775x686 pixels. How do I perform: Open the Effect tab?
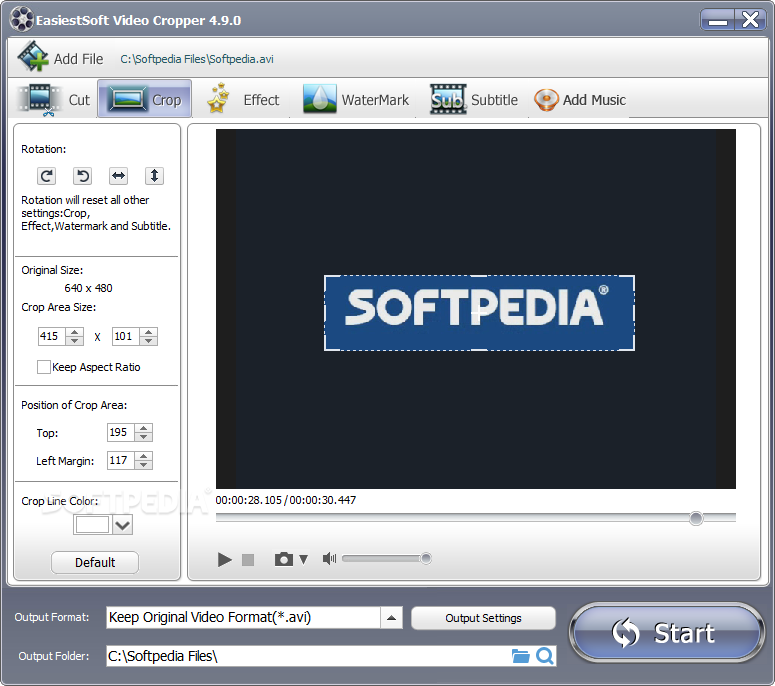244,99
